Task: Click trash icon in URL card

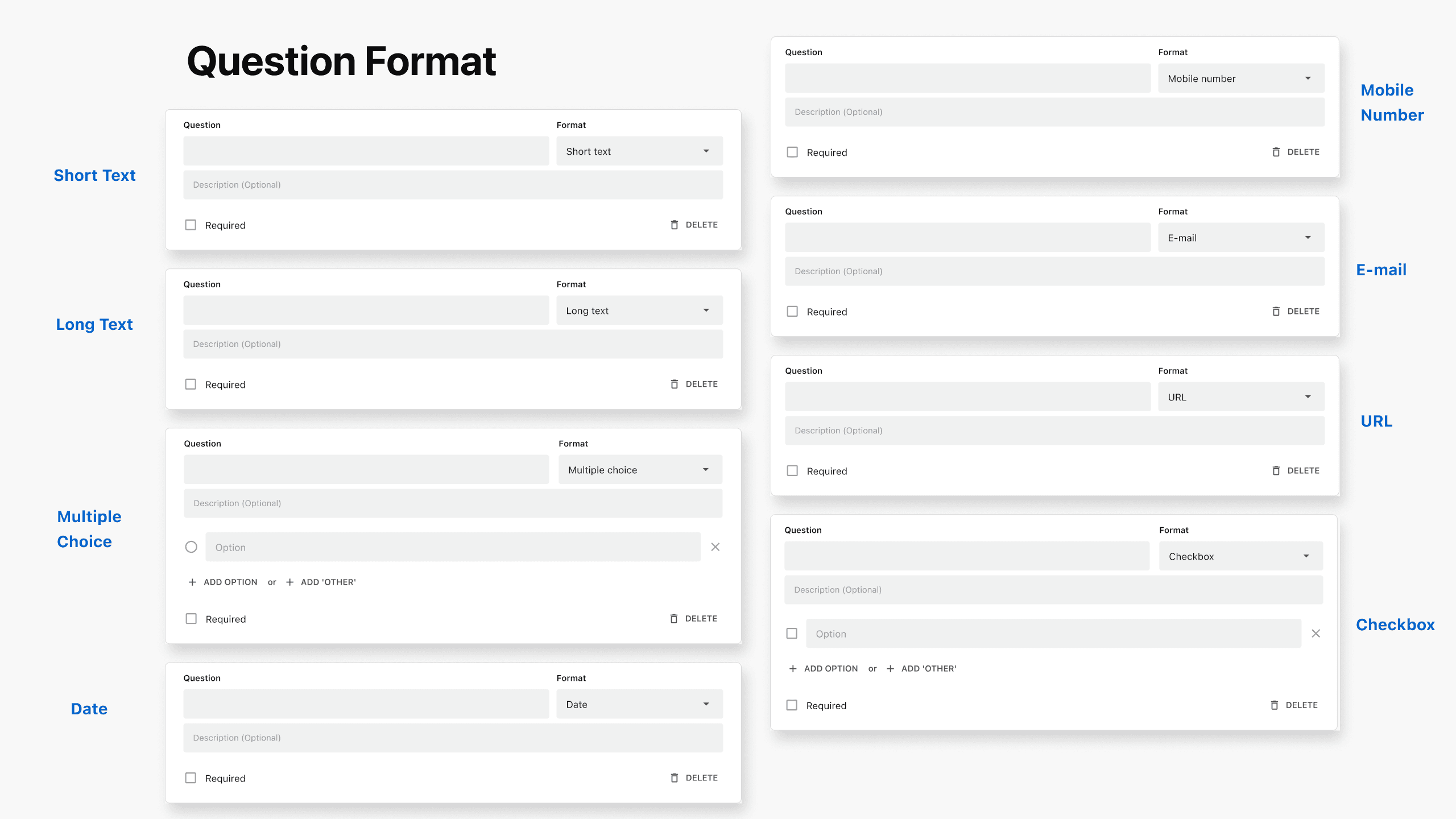Action: point(1276,470)
